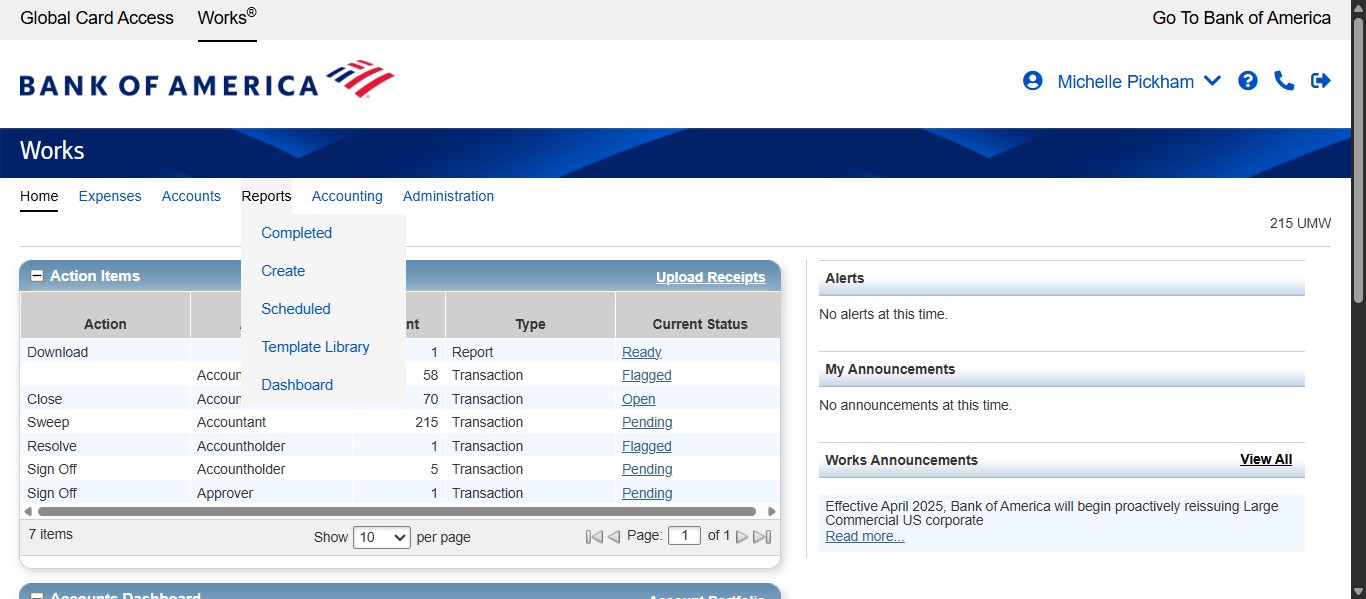The image size is (1366, 599).
Task: Click the log out arrow icon
Action: [1321, 81]
